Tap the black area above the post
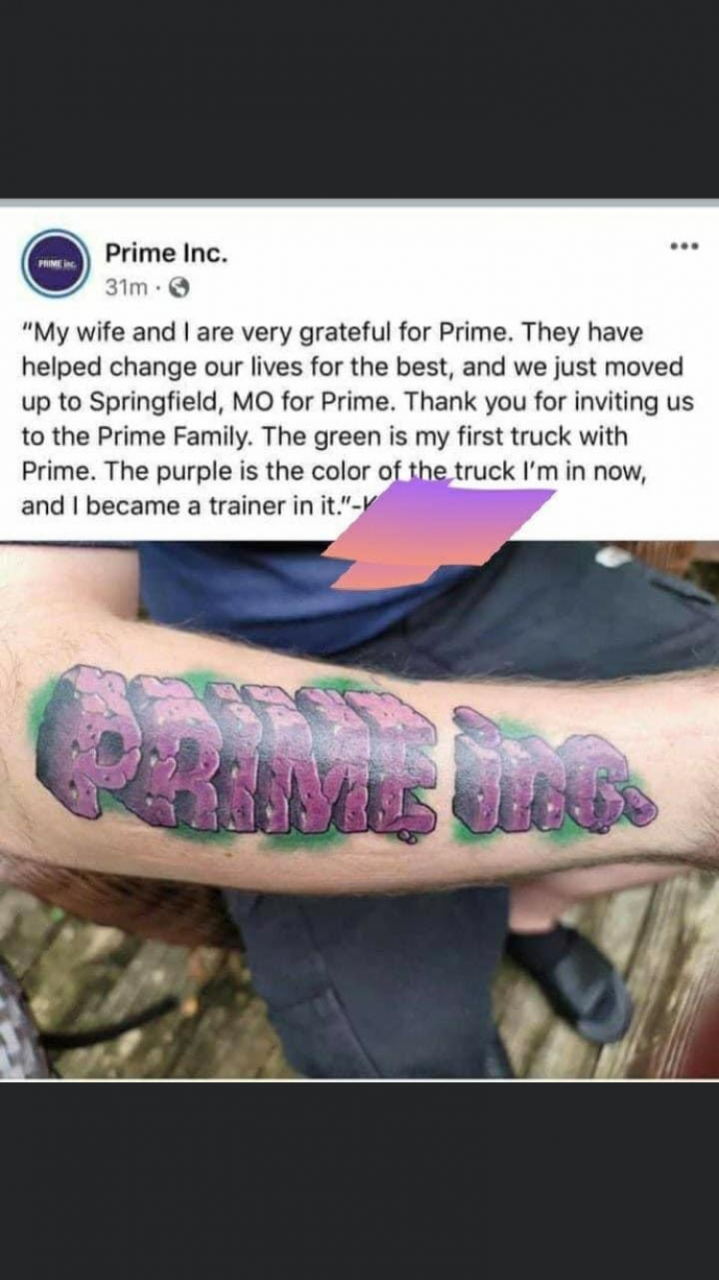Image resolution: width=719 pixels, height=1280 pixels. point(359,98)
